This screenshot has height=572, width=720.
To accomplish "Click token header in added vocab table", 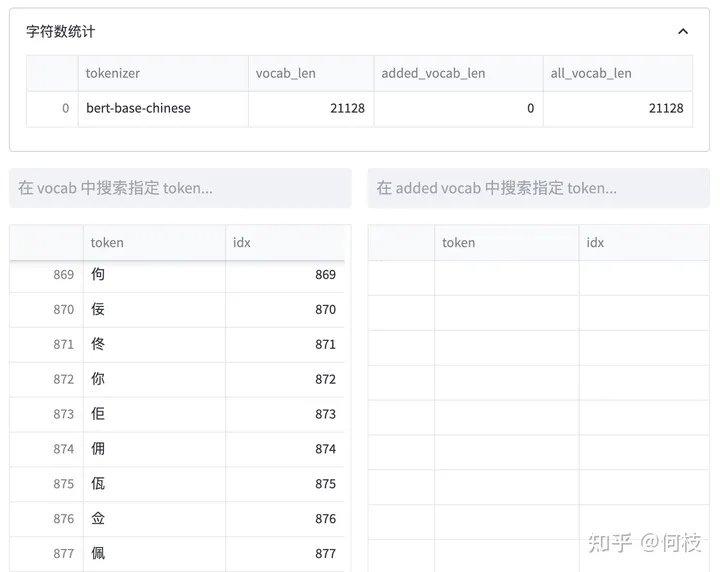I will coord(506,242).
